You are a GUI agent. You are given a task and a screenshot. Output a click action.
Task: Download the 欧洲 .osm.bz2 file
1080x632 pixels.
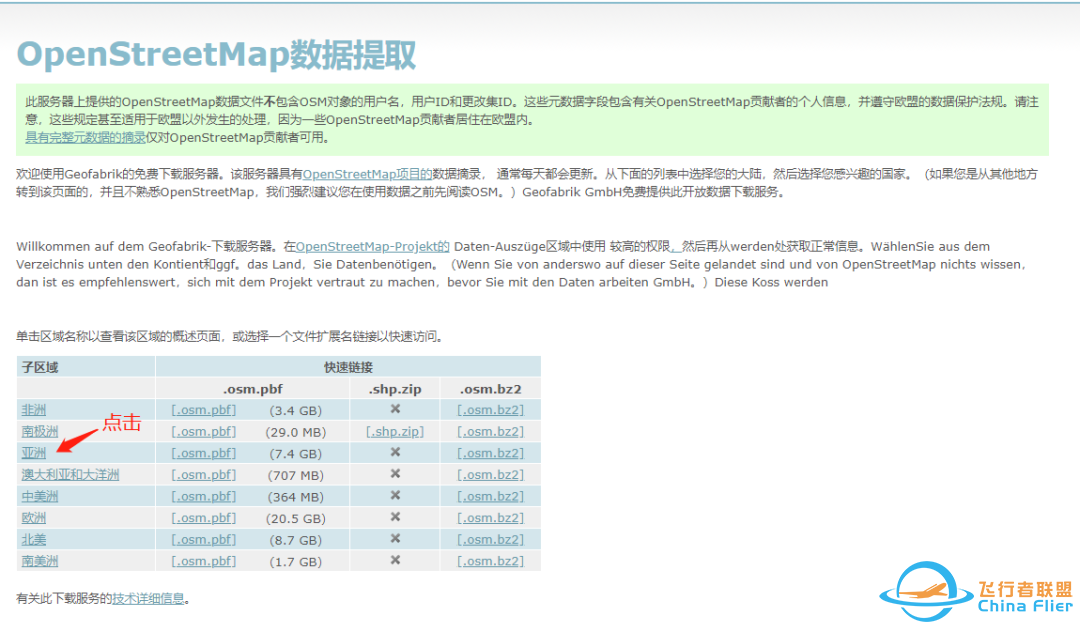(490, 518)
